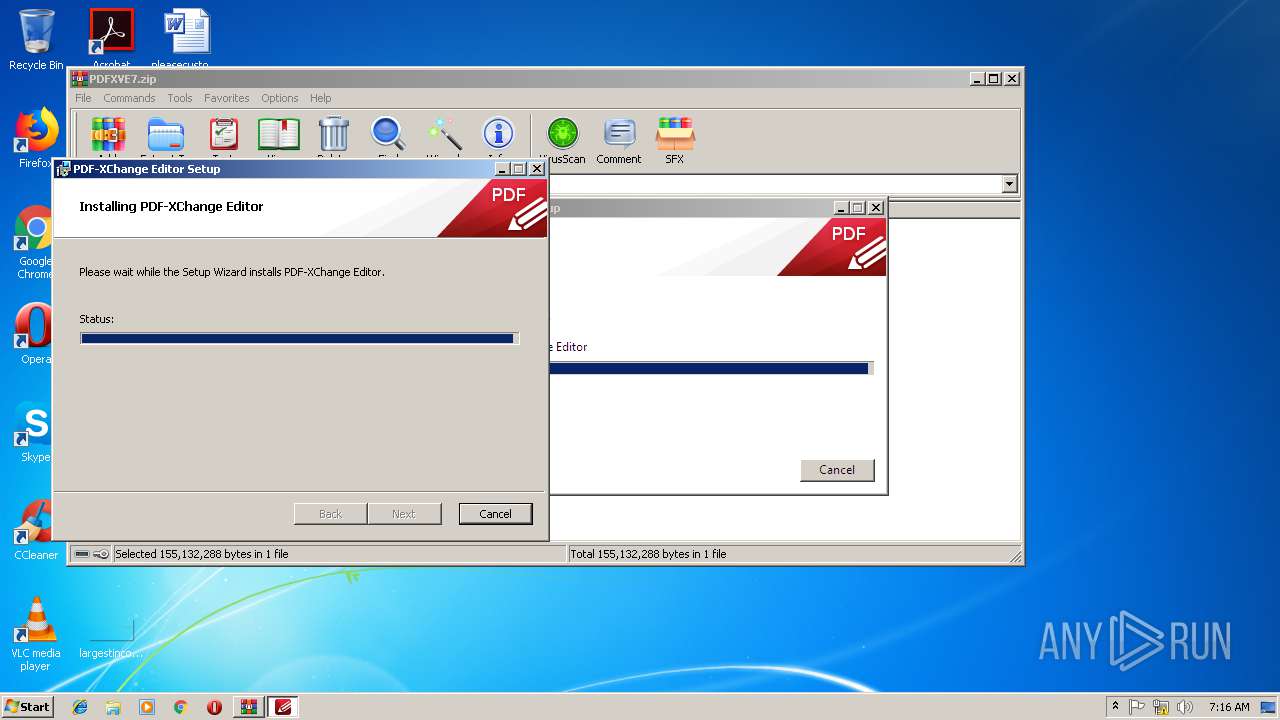
Task: Click WinRAR Extract To folder icon
Action: 166,134
